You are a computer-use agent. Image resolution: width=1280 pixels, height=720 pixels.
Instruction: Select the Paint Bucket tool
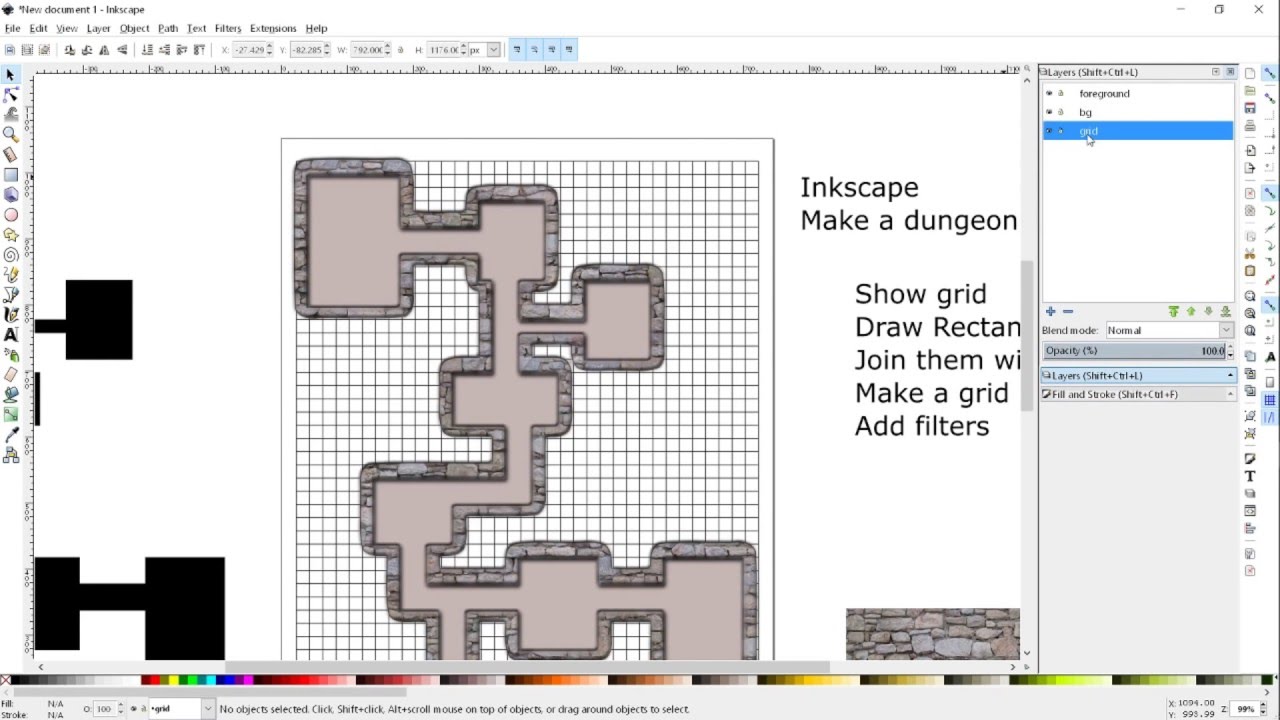pyautogui.click(x=11, y=395)
